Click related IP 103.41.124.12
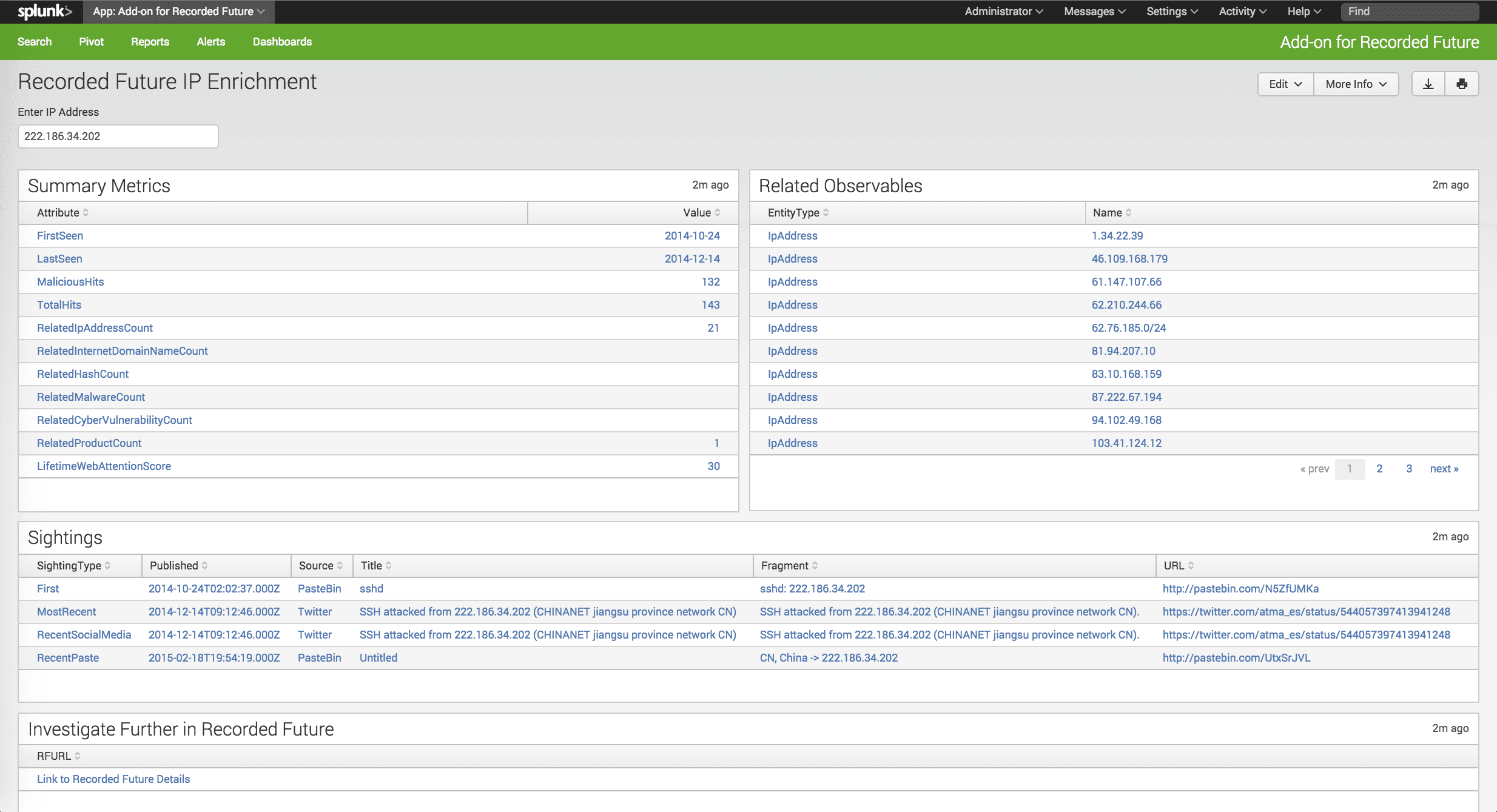The image size is (1497, 812). click(x=1126, y=443)
